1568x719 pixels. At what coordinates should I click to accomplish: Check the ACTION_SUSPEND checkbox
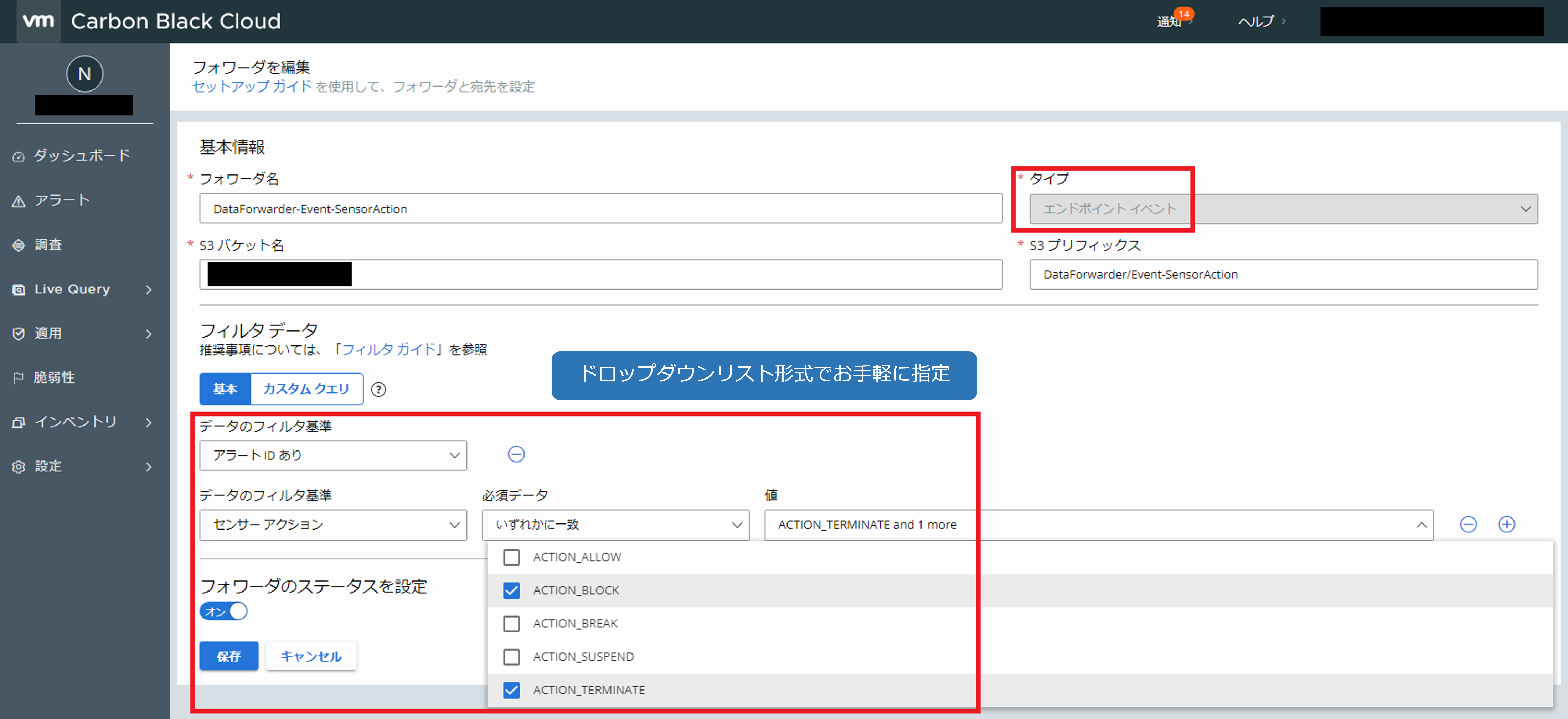511,657
